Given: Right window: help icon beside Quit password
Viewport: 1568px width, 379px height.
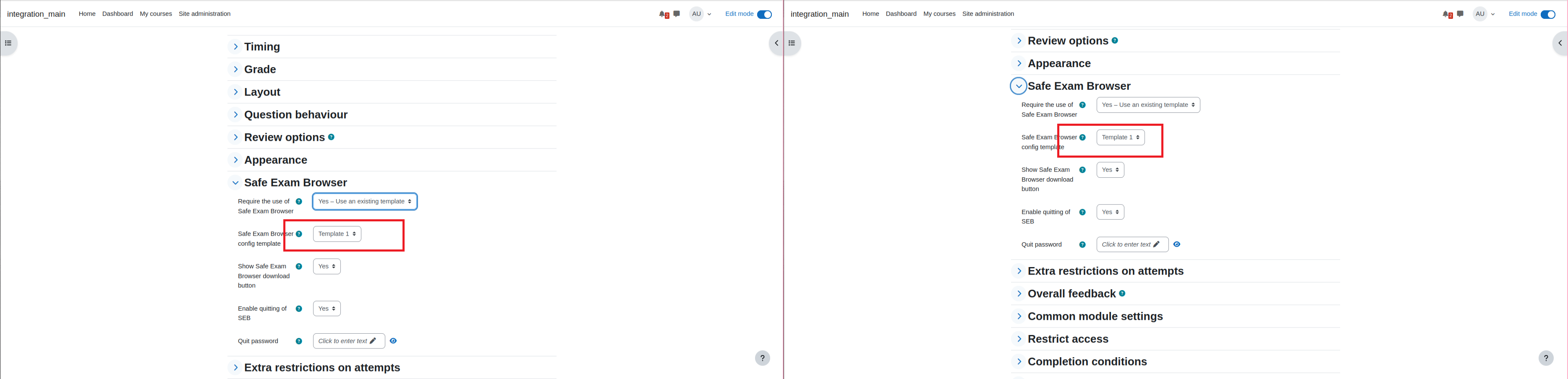Looking at the screenshot, I should click(x=1082, y=244).
